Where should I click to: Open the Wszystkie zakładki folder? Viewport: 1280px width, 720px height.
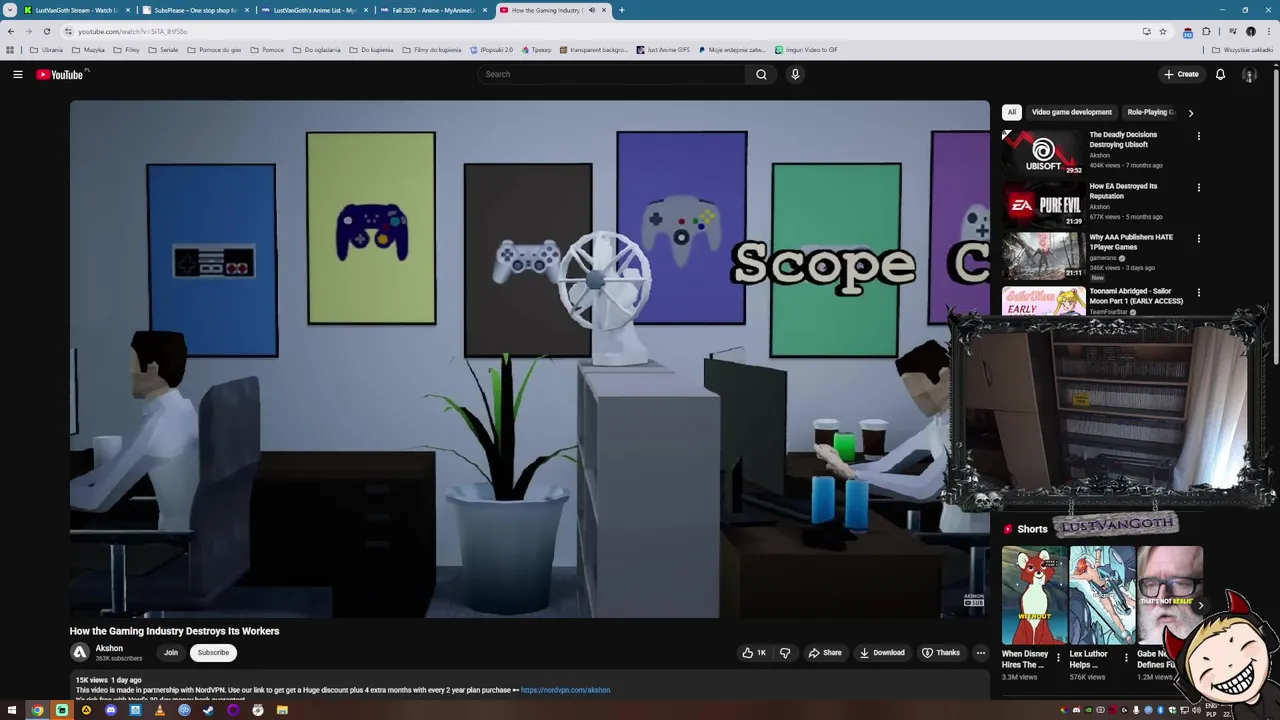(x=1242, y=49)
